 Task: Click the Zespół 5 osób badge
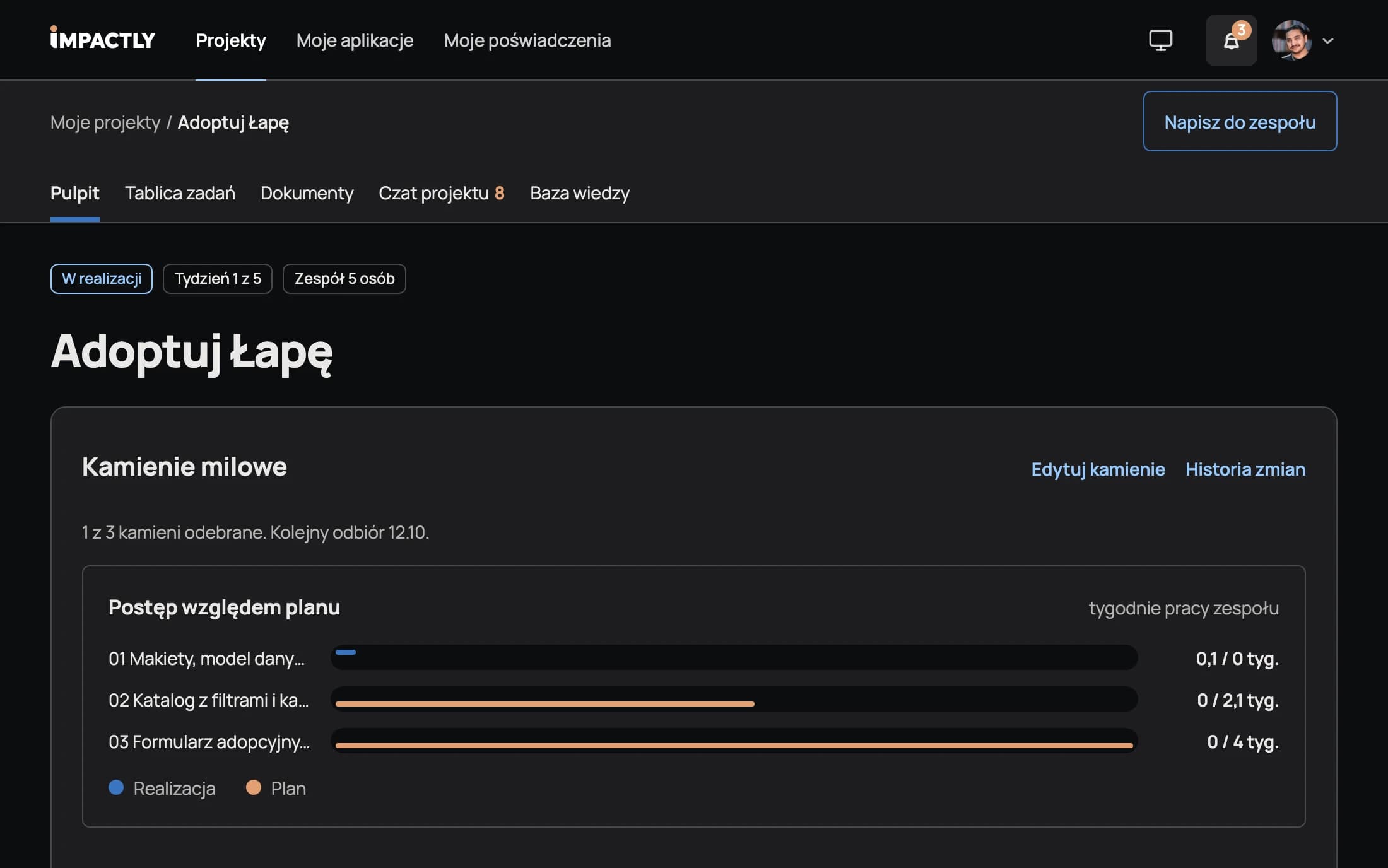tap(344, 279)
